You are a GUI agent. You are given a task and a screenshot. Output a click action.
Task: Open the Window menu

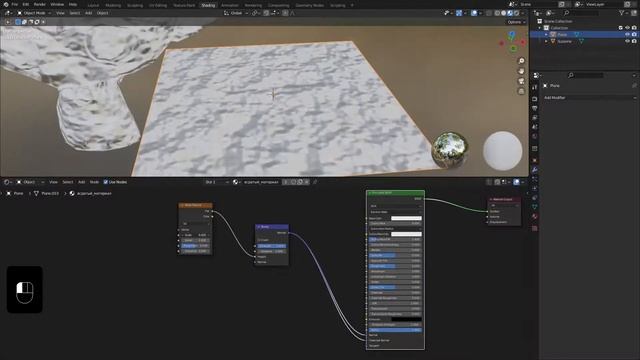coord(57,4)
